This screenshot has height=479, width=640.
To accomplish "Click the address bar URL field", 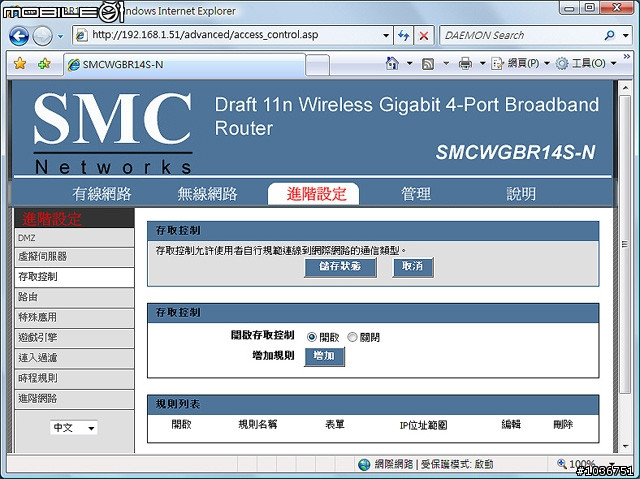I will click(233, 35).
